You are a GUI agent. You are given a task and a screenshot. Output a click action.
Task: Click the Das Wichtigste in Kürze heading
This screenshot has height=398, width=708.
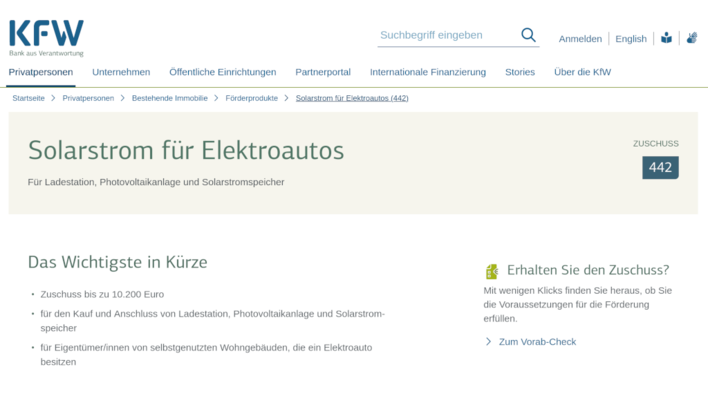click(117, 262)
